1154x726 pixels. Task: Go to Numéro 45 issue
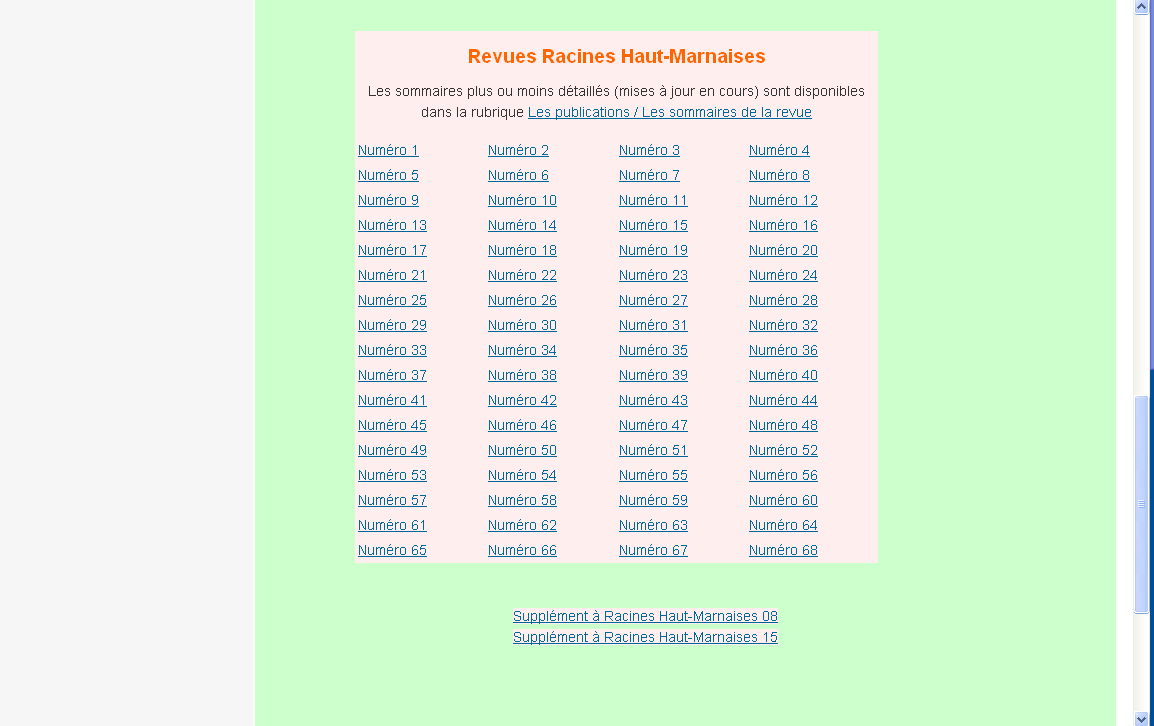coord(392,425)
